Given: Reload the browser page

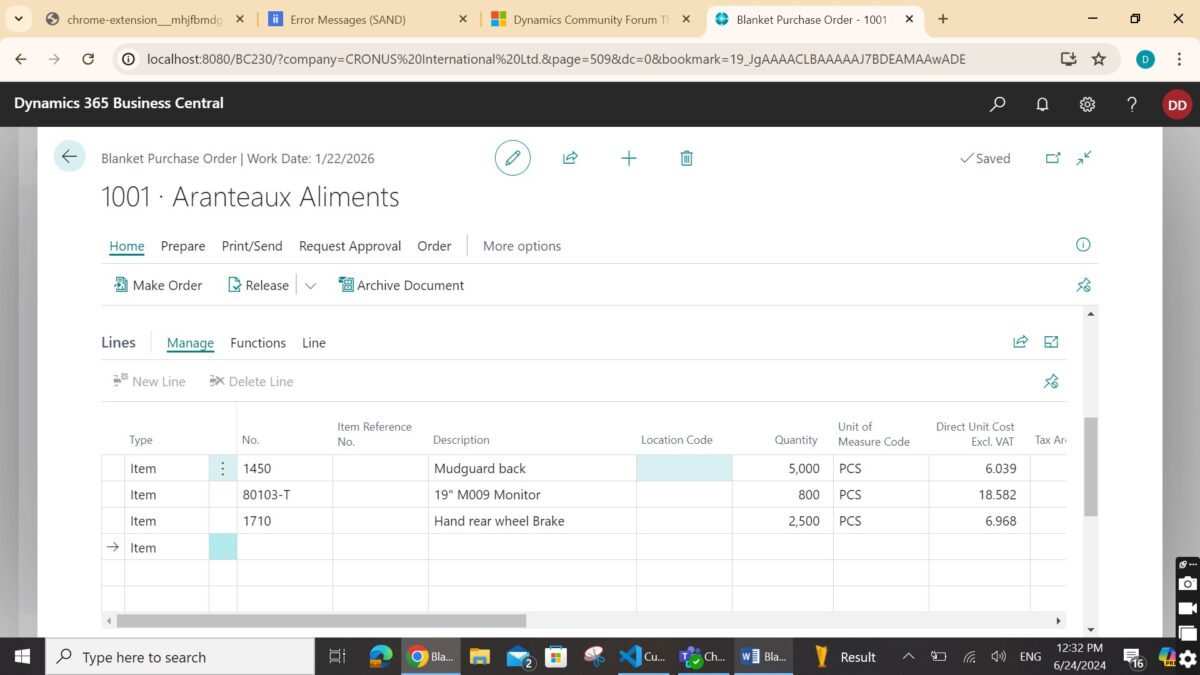Looking at the screenshot, I should coord(88,59).
